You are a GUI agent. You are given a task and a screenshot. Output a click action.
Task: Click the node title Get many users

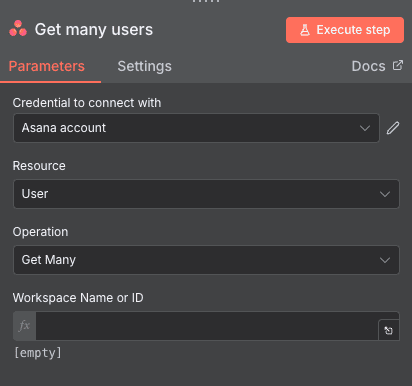coord(94,30)
